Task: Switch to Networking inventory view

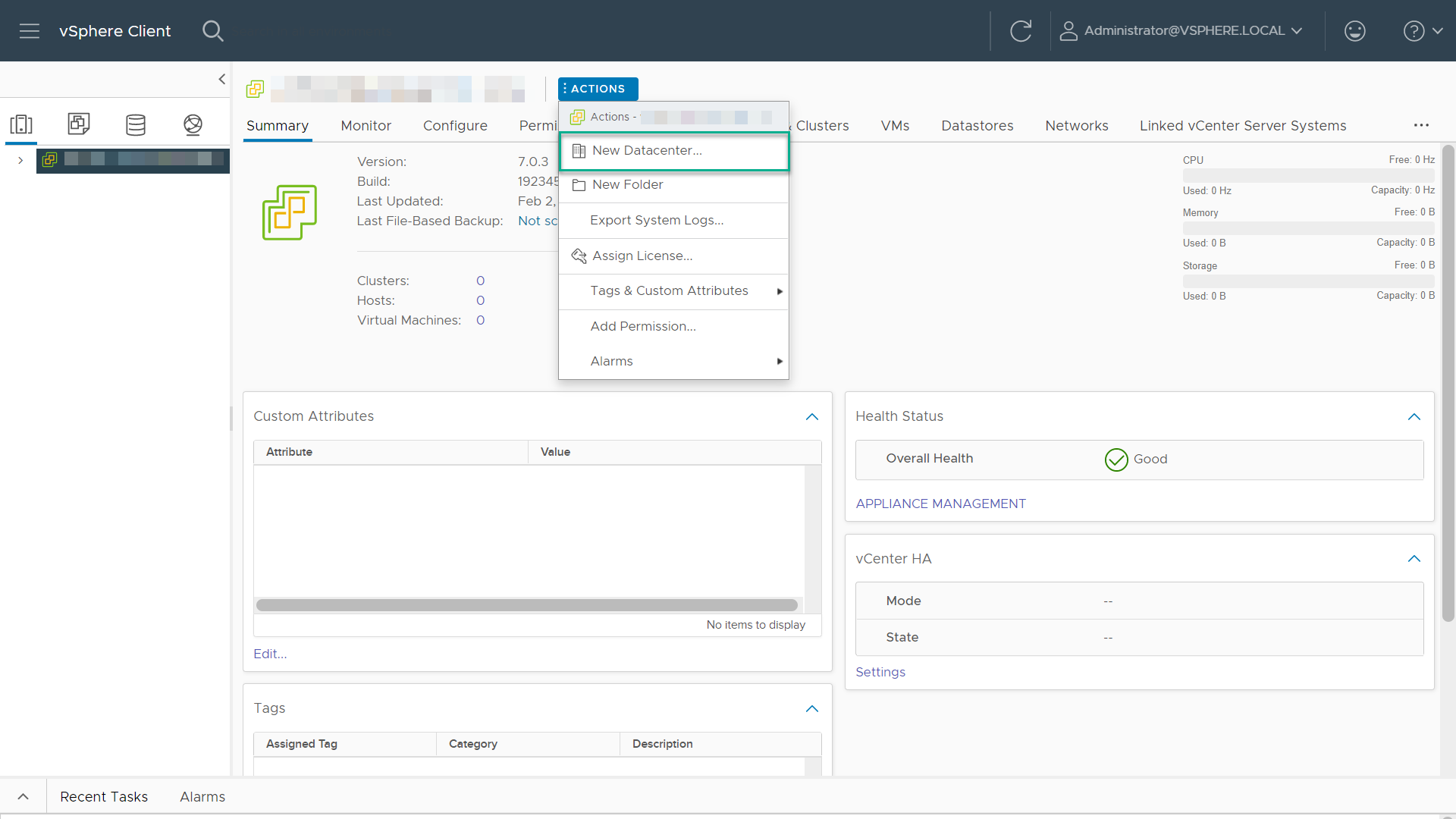Action: (x=193, y=124)
